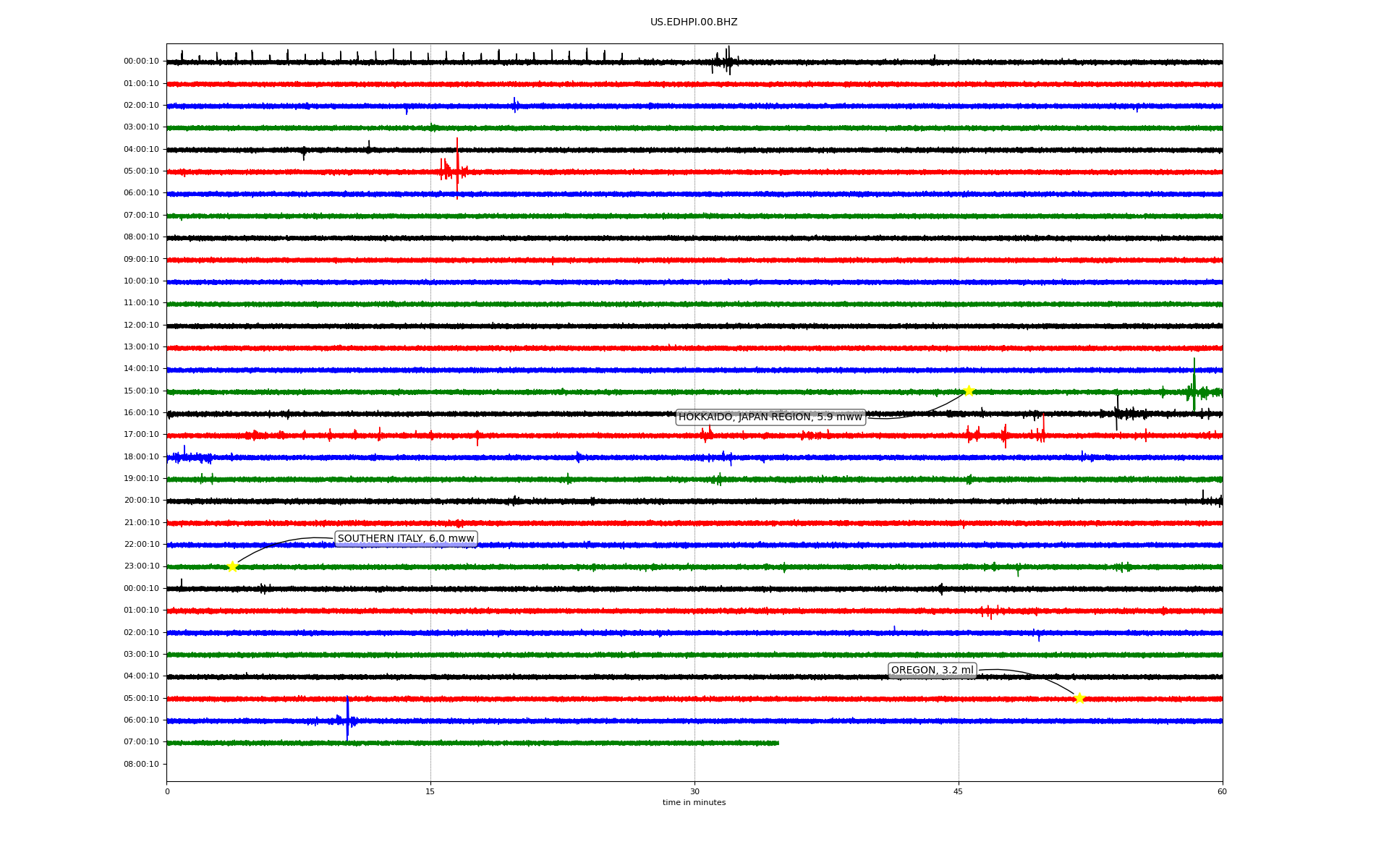Click the end of the last green 07:00:10 trace
Image resolution: width=1389 pixels, height=868 pixels.
[x=778, y=743]
